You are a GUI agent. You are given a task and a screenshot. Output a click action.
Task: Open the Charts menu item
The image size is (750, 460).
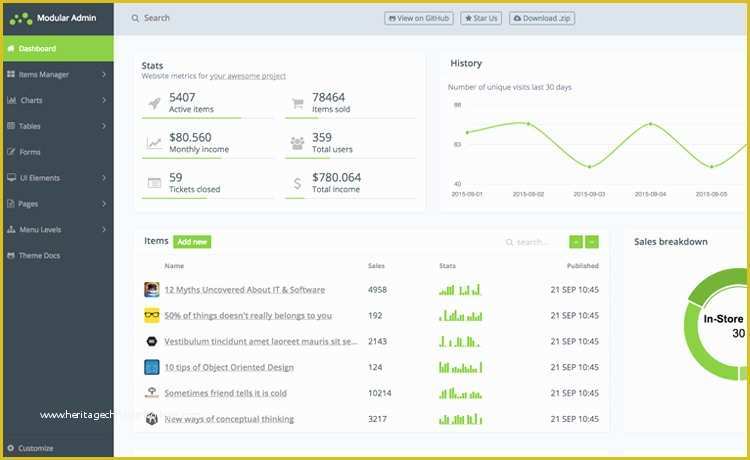click(58, 100)
